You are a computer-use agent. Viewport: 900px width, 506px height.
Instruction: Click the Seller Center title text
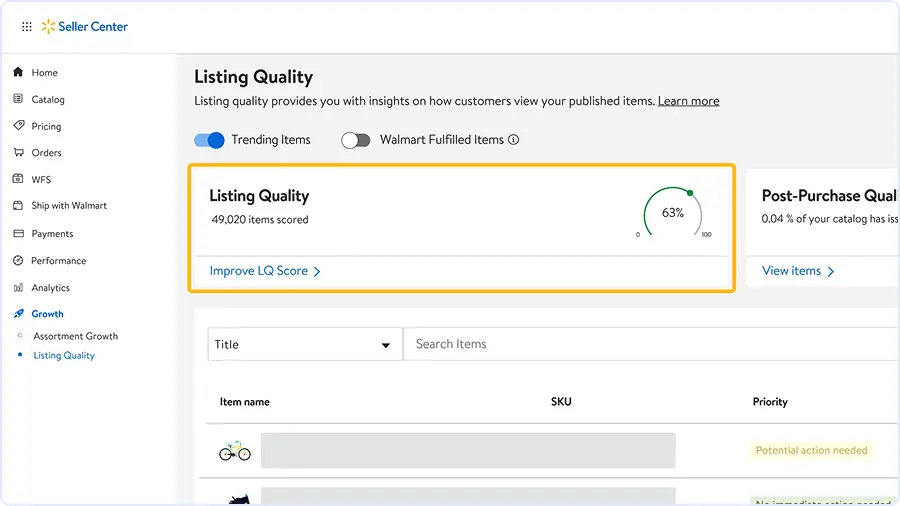pos(93,26)
